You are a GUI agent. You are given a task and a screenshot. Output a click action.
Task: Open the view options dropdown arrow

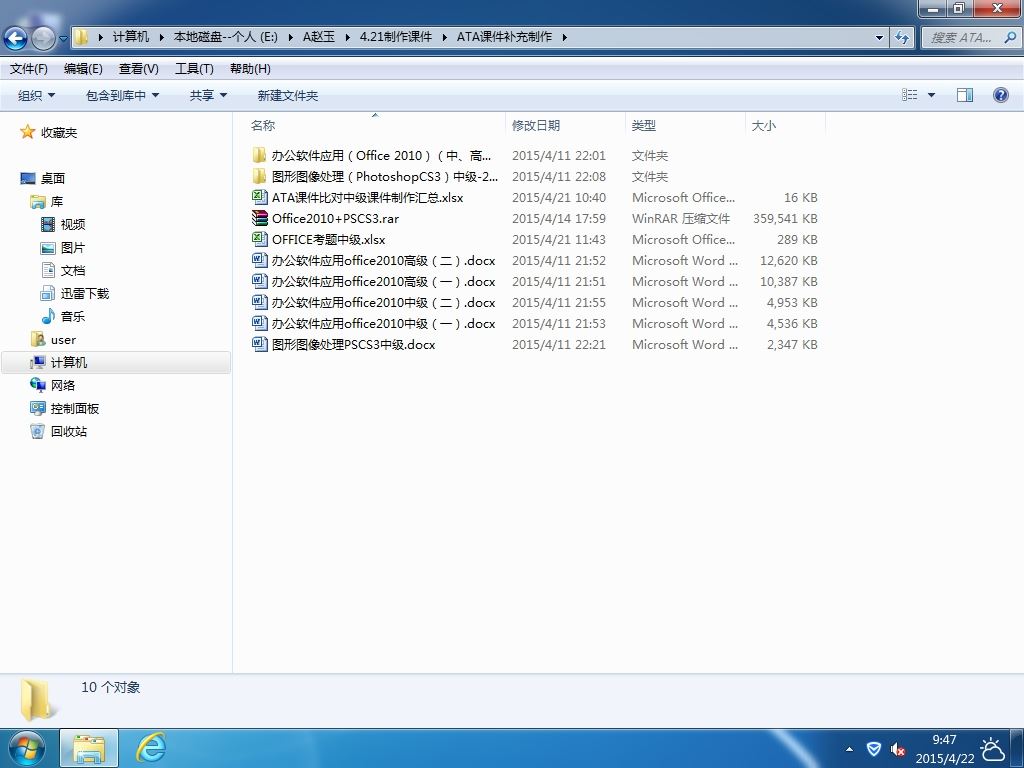(931, 95)
